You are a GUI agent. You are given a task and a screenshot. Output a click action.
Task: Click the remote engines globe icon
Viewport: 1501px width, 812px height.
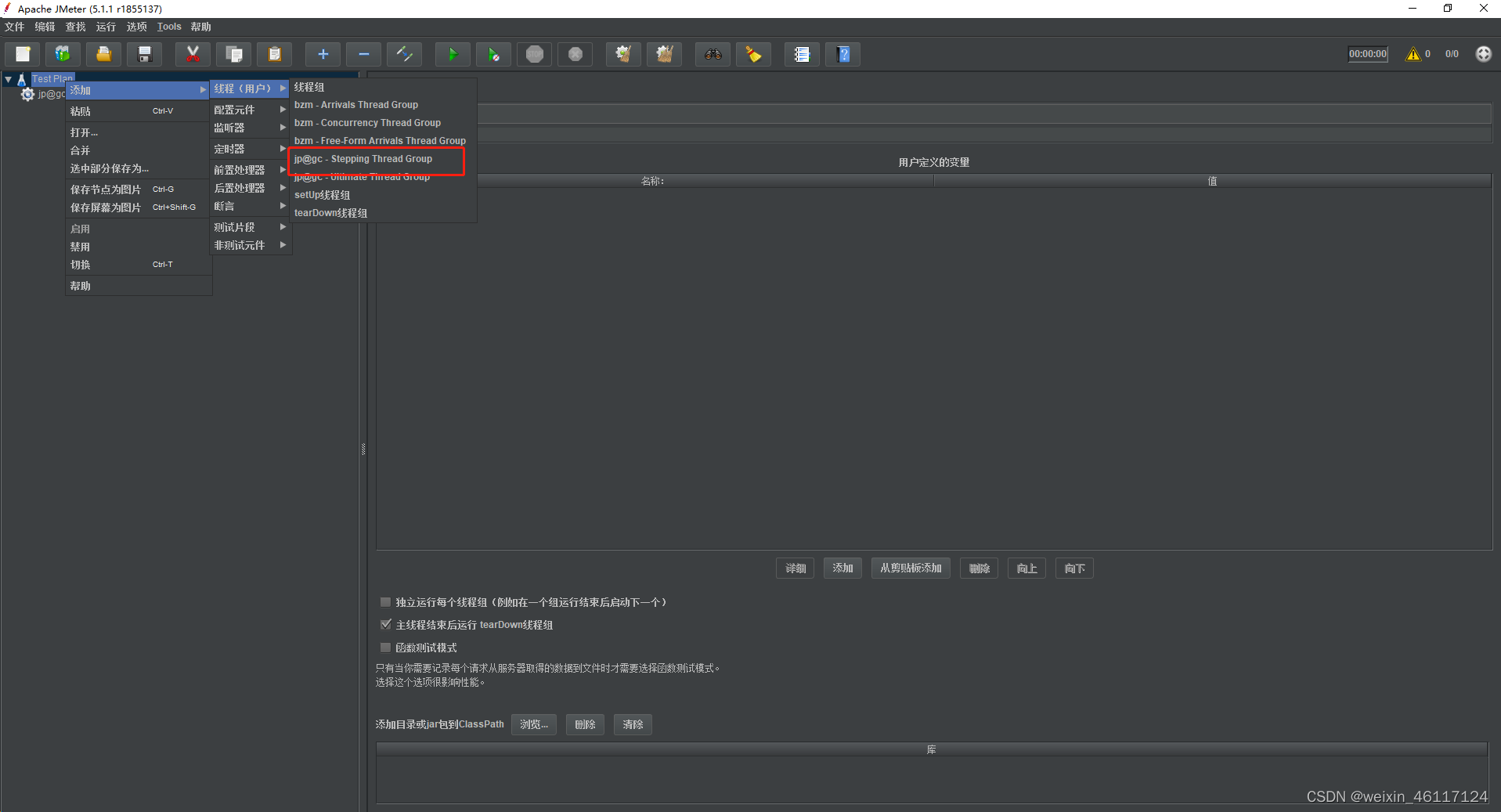pos(1483,54)
